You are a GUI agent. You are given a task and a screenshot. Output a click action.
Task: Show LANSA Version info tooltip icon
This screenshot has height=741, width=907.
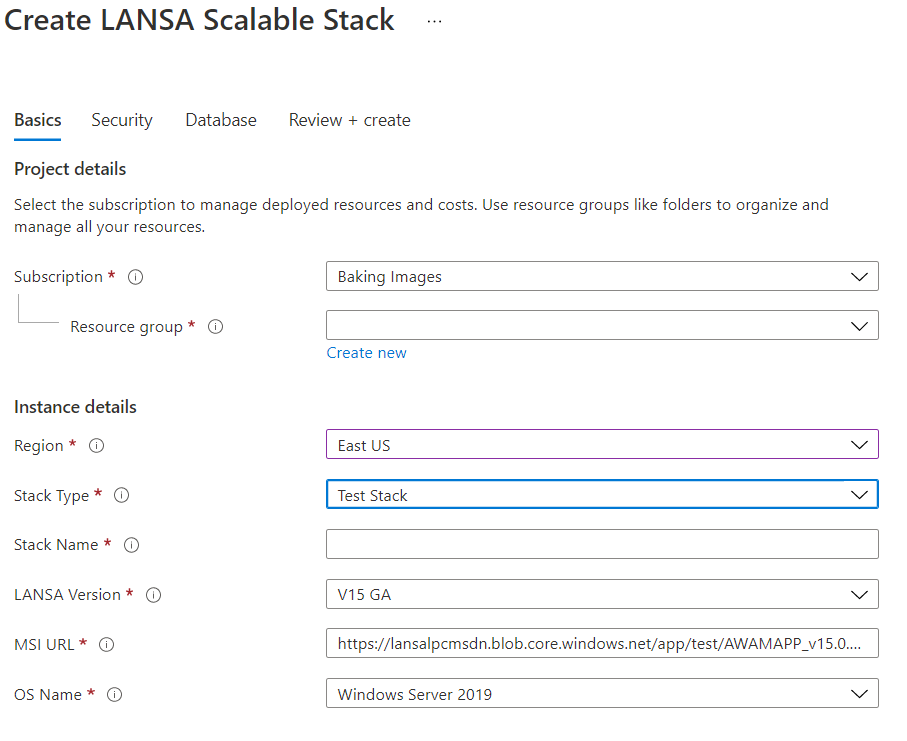click(154, 595)
